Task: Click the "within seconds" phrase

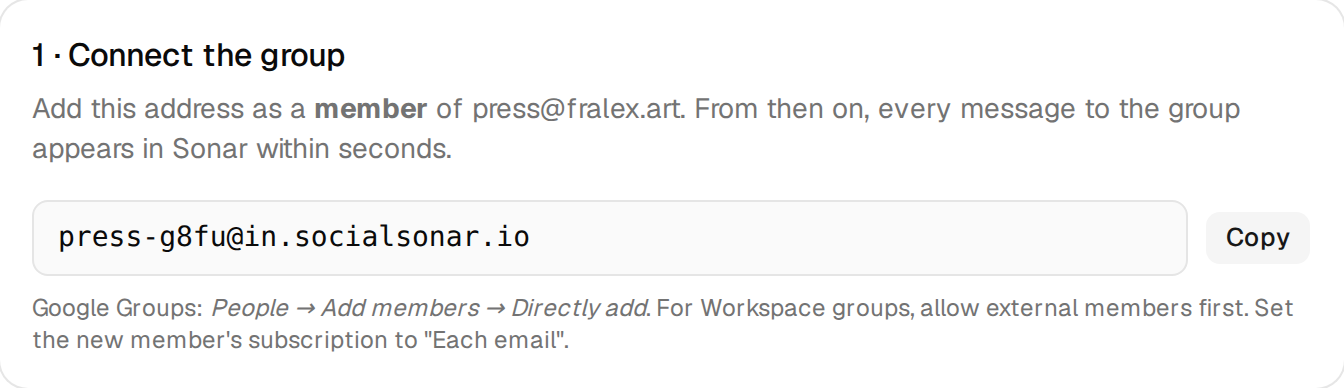Action: coord(355,150)
